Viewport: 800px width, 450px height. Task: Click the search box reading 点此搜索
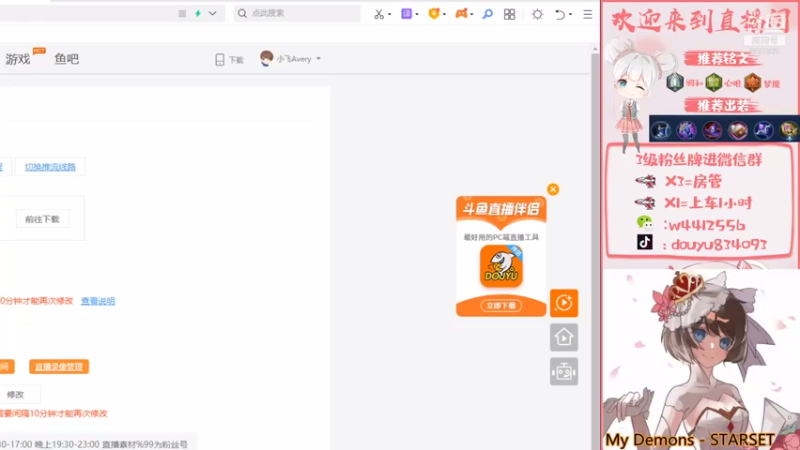tap(297, 13)
